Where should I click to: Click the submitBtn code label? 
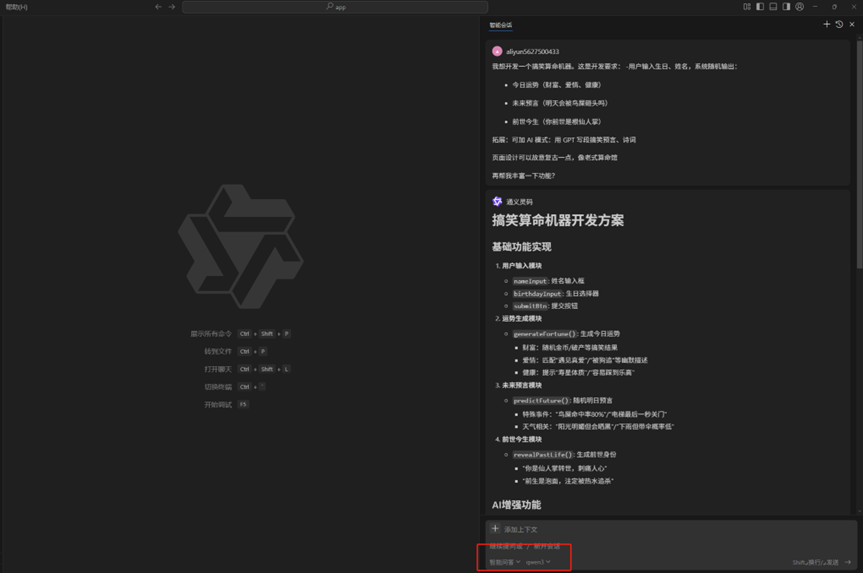point(531,306)
